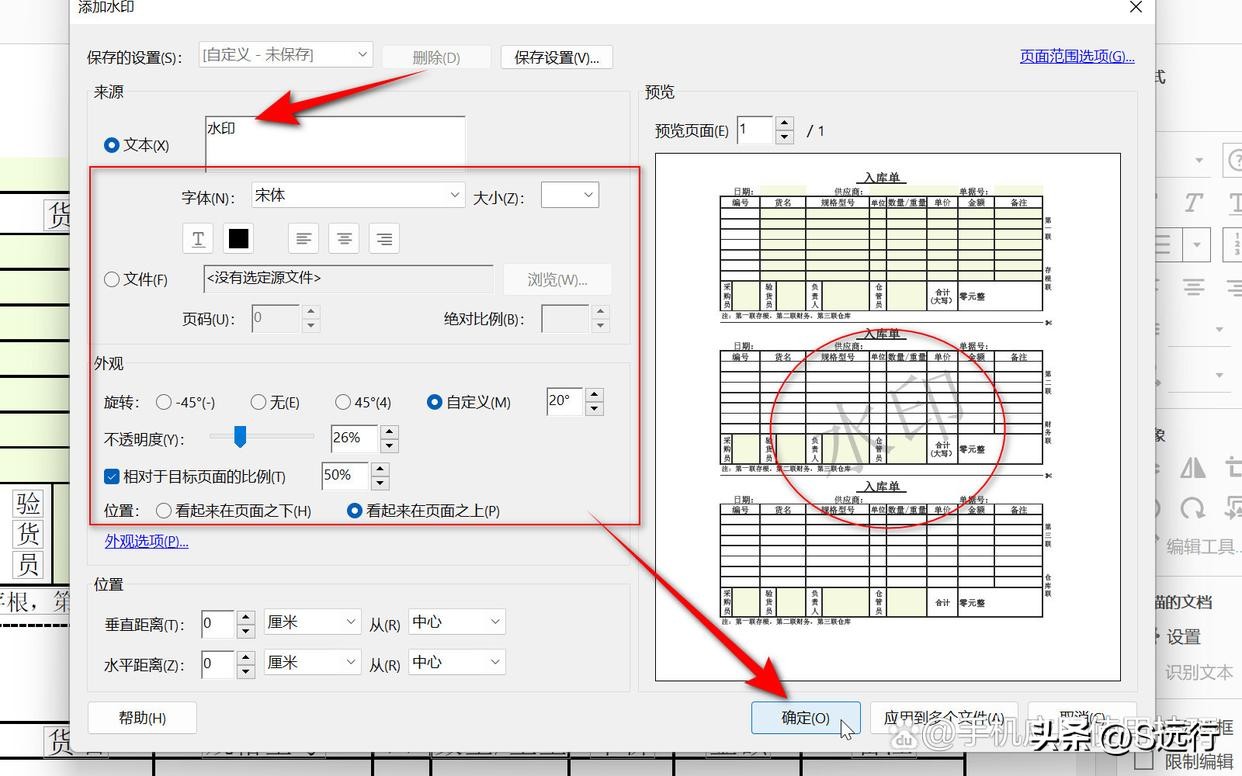Click rotate clockwise icon in right panel
Viewport: 1242px width, 776px height.
point(1193,508)
